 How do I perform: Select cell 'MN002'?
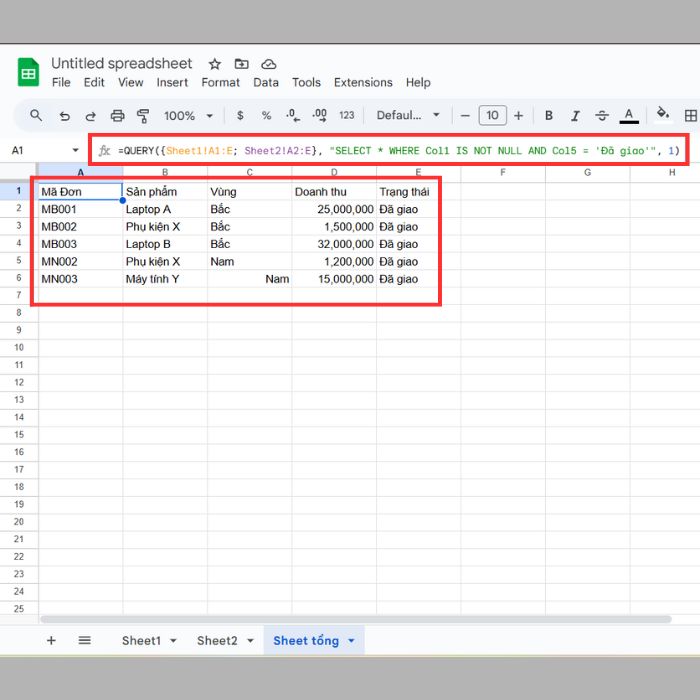(x=80, y=261)
